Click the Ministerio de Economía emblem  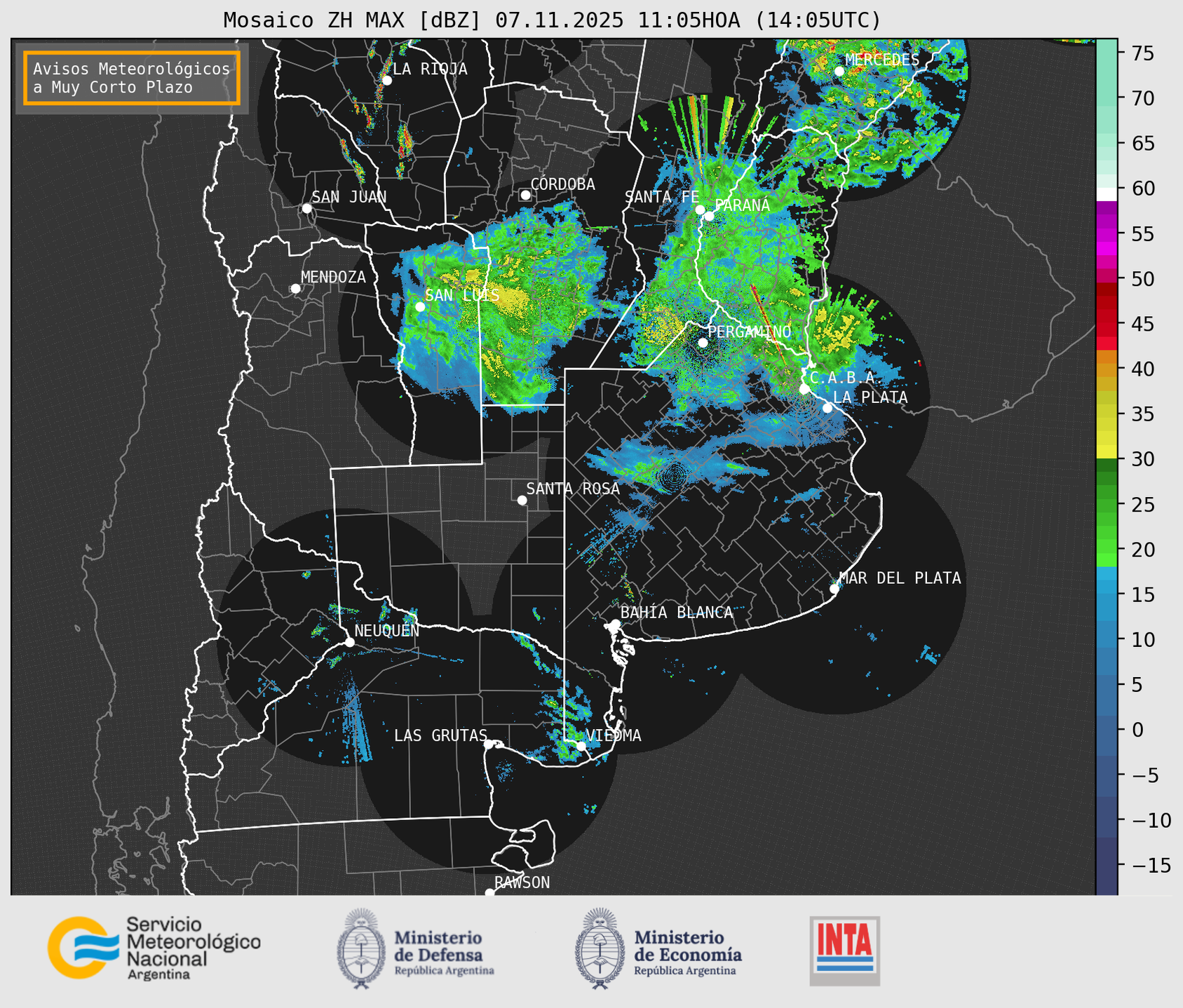[x=600, y=948]
